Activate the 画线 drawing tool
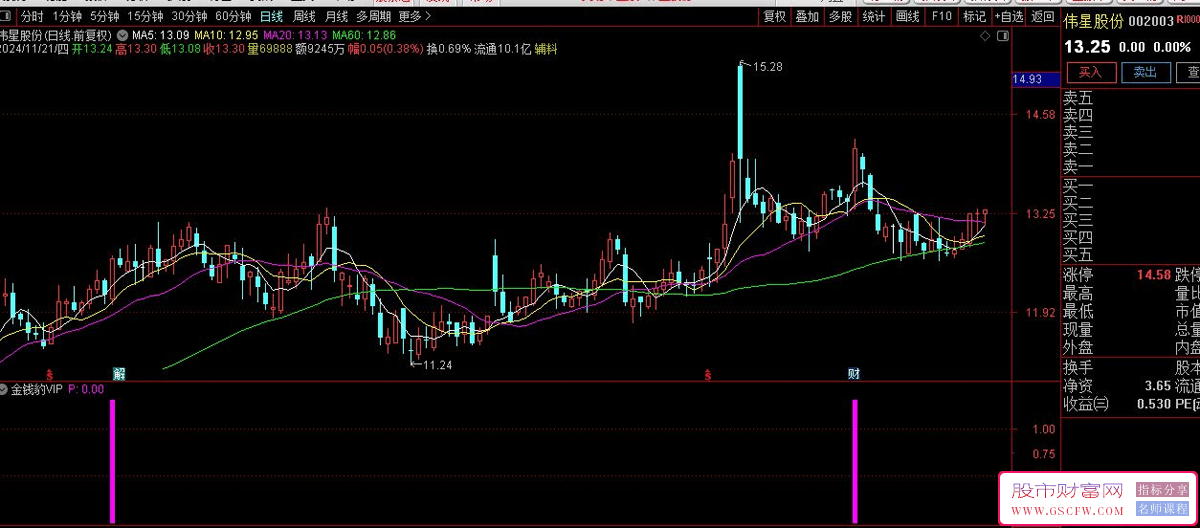 (x=908, y=16)
